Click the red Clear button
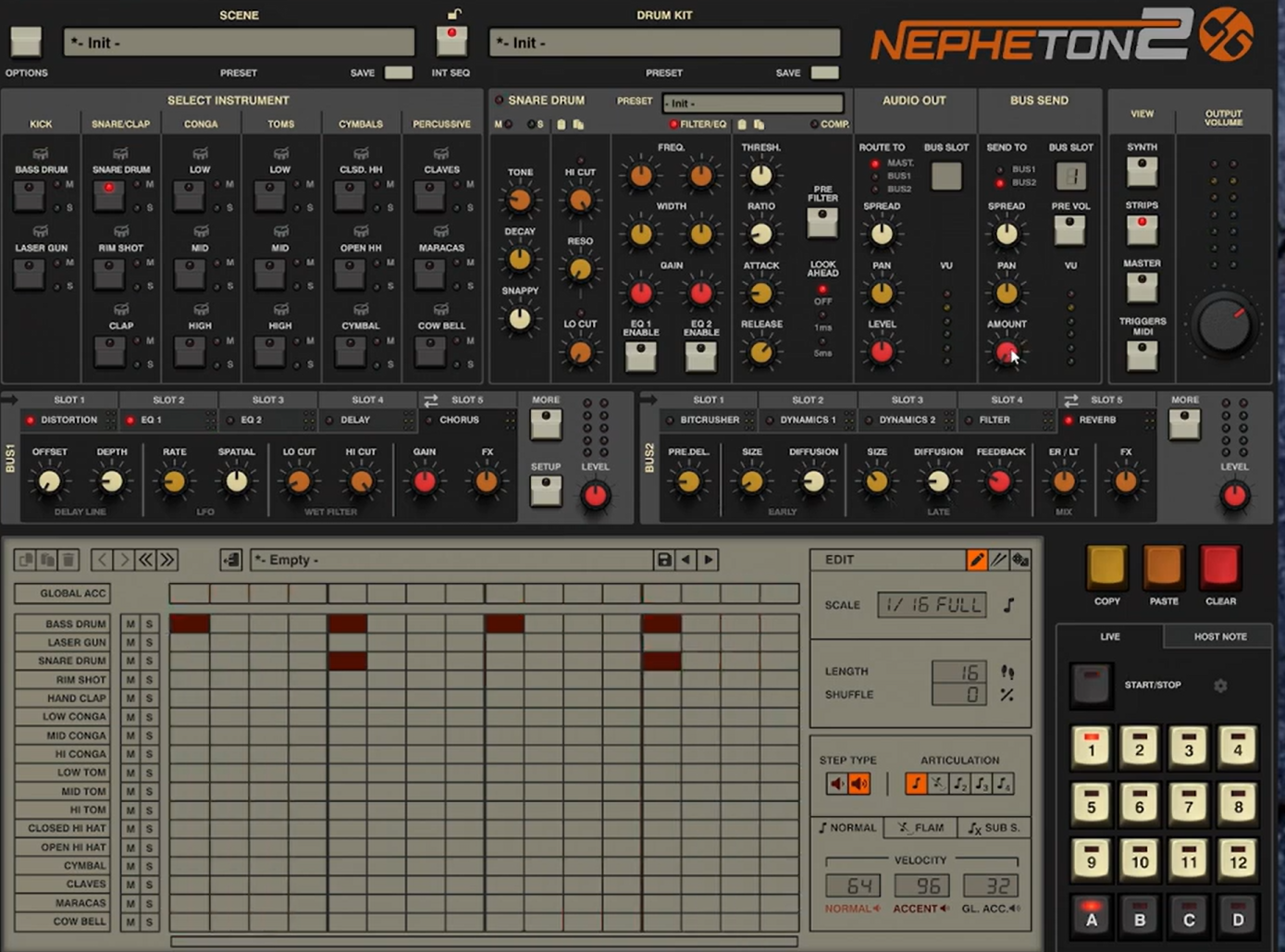Screen dimensions: 1285x952 coord(1220,567)
